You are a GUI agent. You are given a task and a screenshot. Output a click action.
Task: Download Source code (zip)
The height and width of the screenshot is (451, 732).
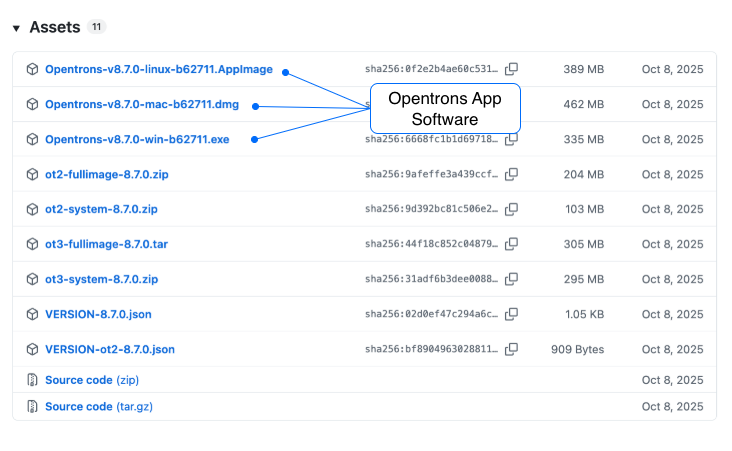(92, 380)
